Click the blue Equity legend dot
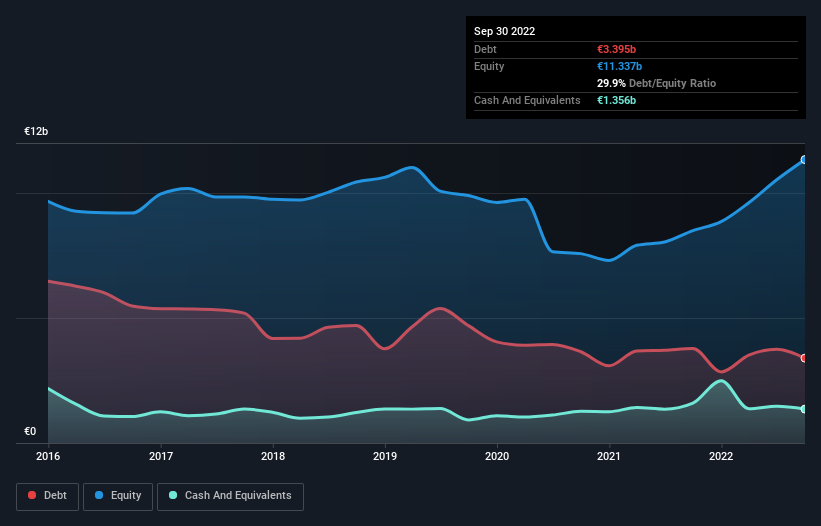The width and height of the screenshot is (821, 526). (99, 495)
